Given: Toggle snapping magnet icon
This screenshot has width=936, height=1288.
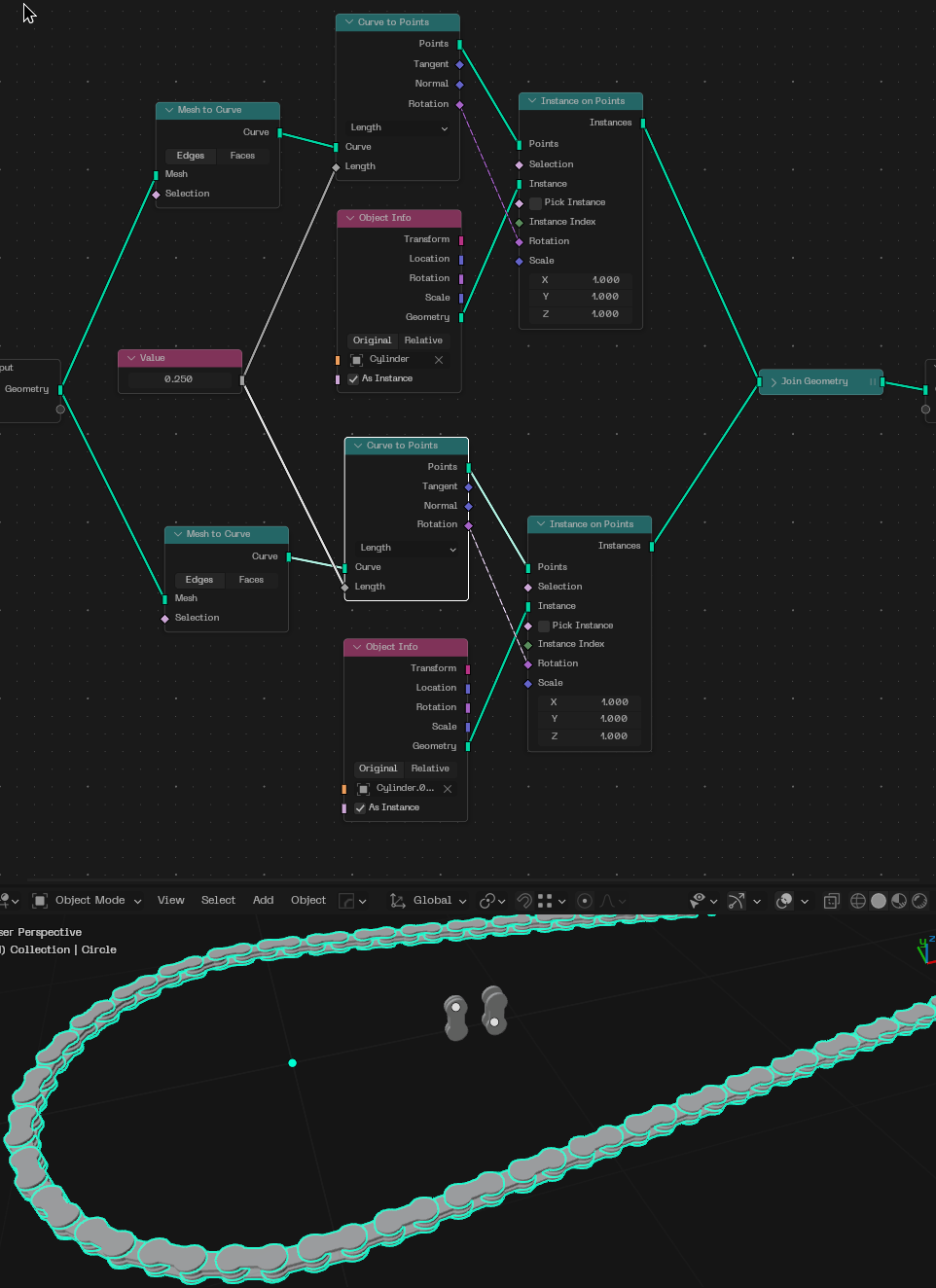Looking at the screenshot, I should (x=524, y=901).
